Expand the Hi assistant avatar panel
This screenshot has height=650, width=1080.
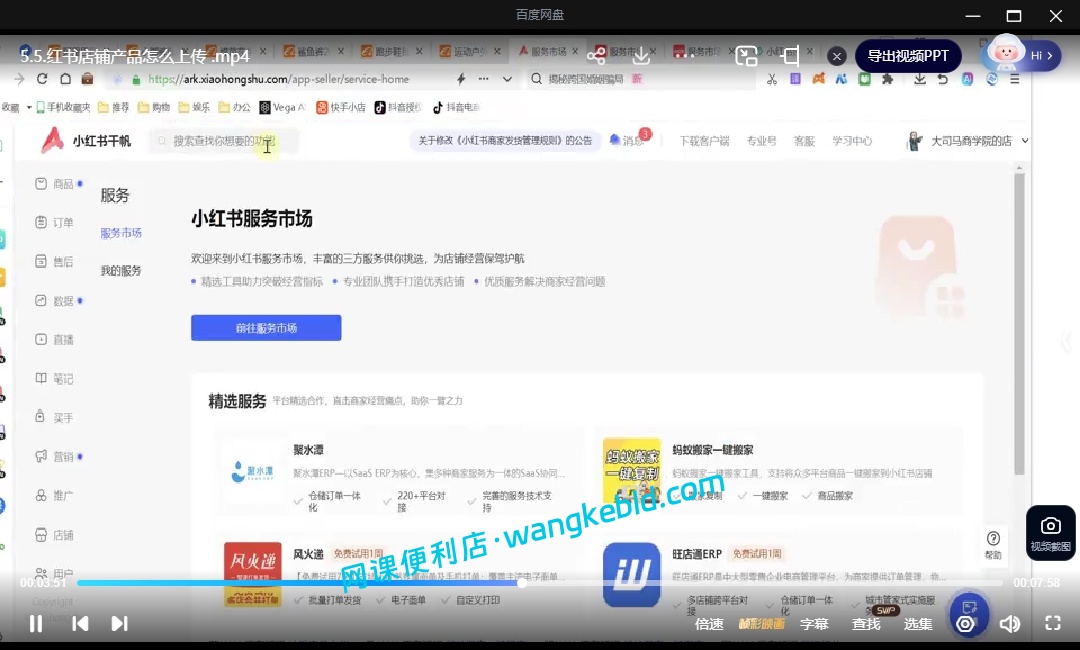click(1022, 56)
